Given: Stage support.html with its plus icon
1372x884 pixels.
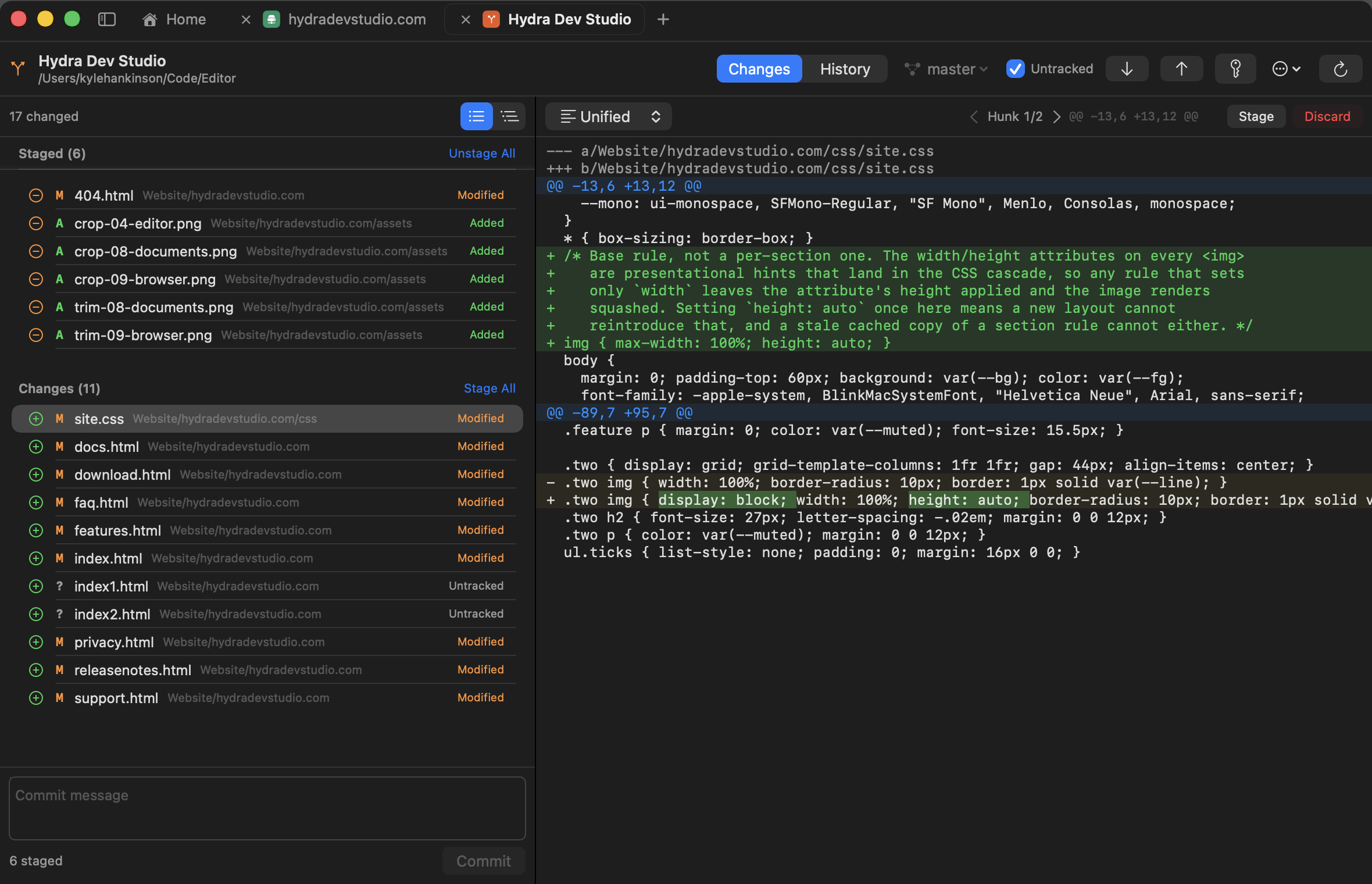Looking at the screenshot, I should click(36, 698).
